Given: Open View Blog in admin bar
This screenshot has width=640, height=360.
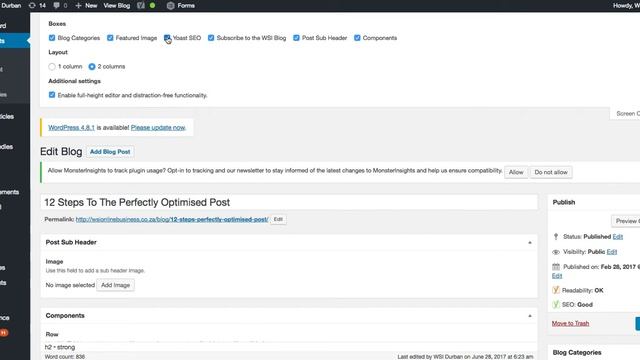Looking at the screenshot, I should tap(117, 6).
